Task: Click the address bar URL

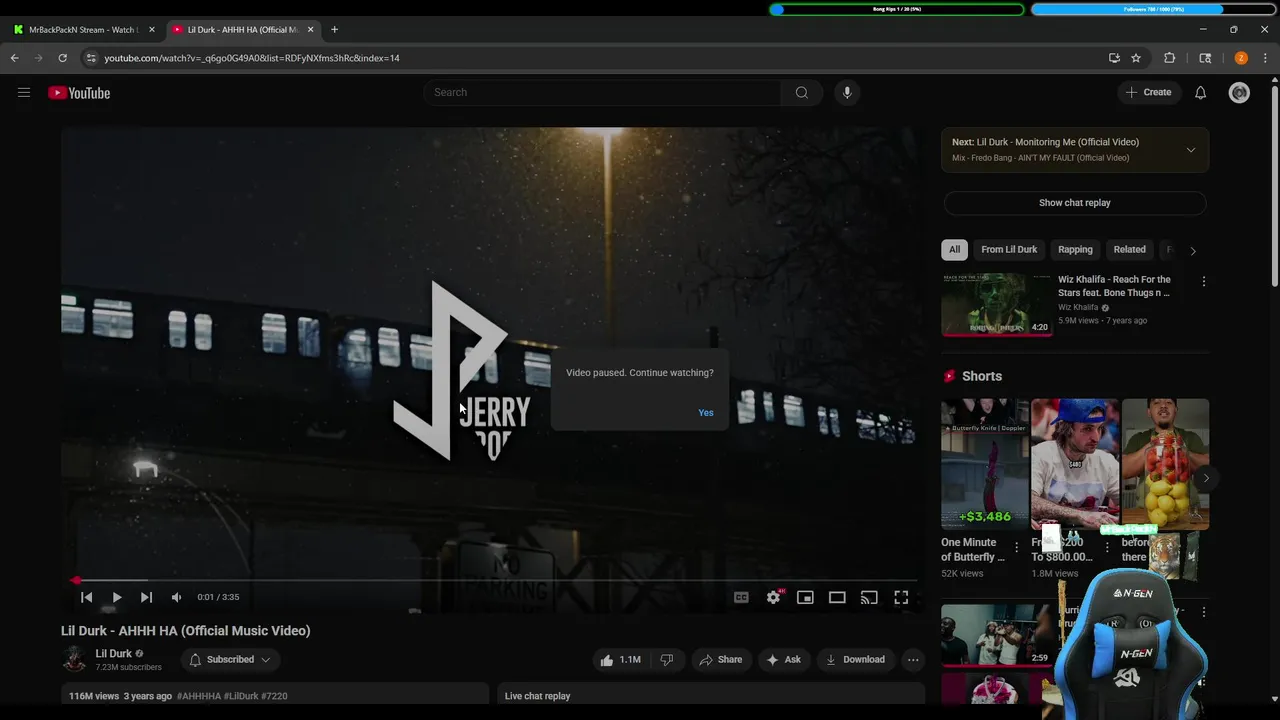Action: click(x=252, y=58)
